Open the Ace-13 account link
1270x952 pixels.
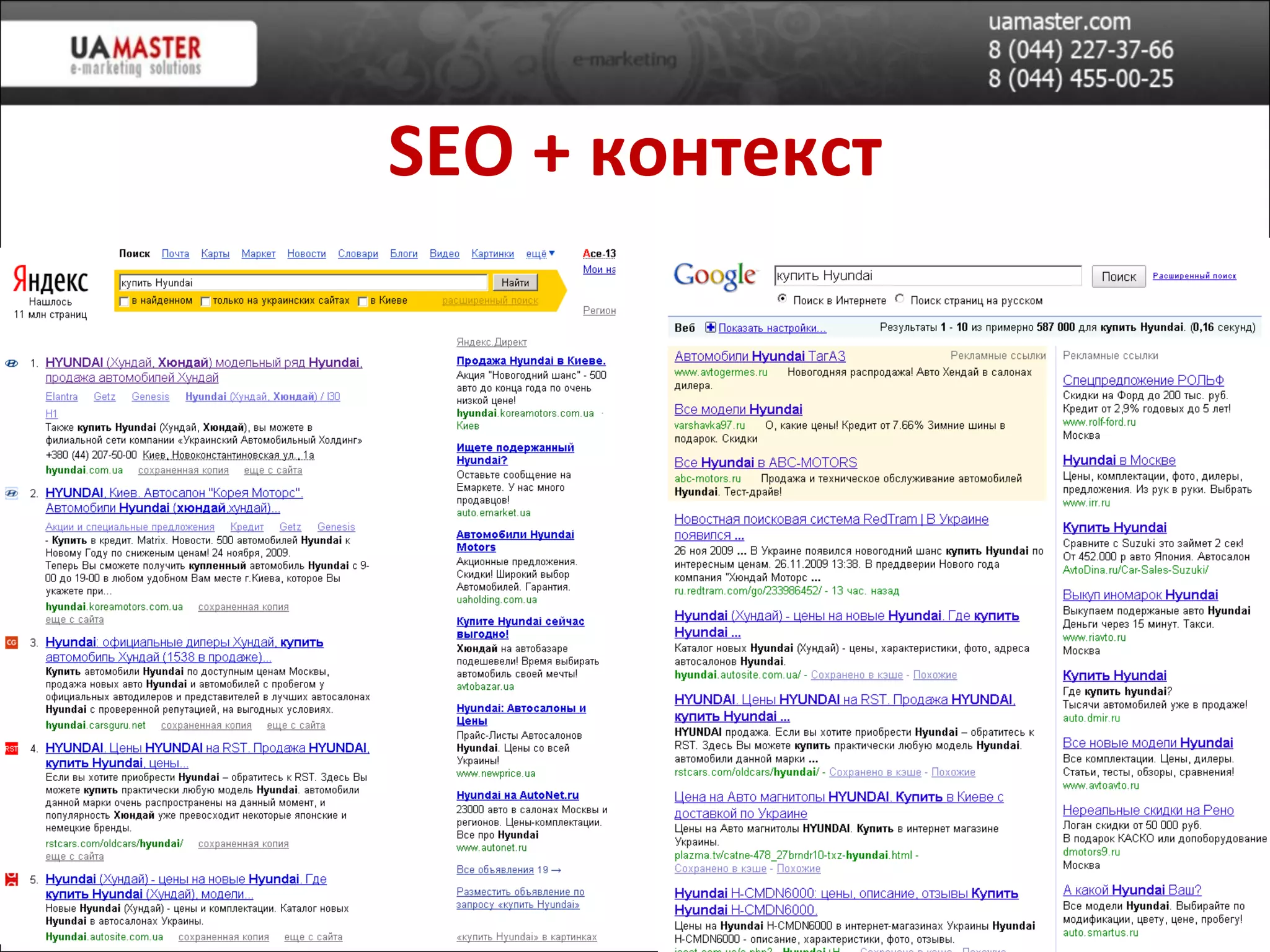pyautogui.click(x=599, y=253)
